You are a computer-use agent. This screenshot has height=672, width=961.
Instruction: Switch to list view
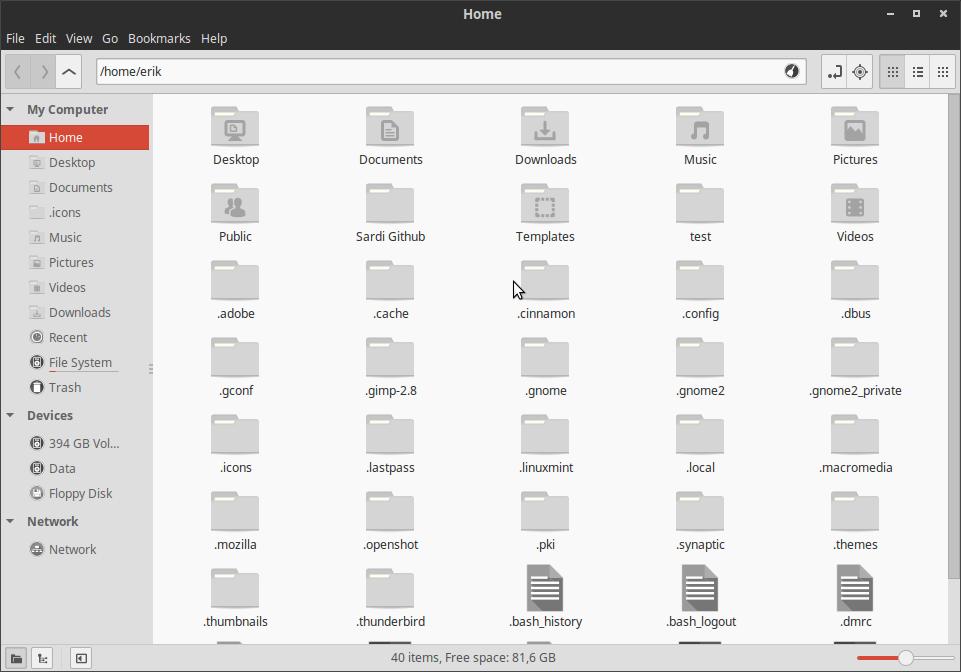pyautogui.click(x=917, y=72)
